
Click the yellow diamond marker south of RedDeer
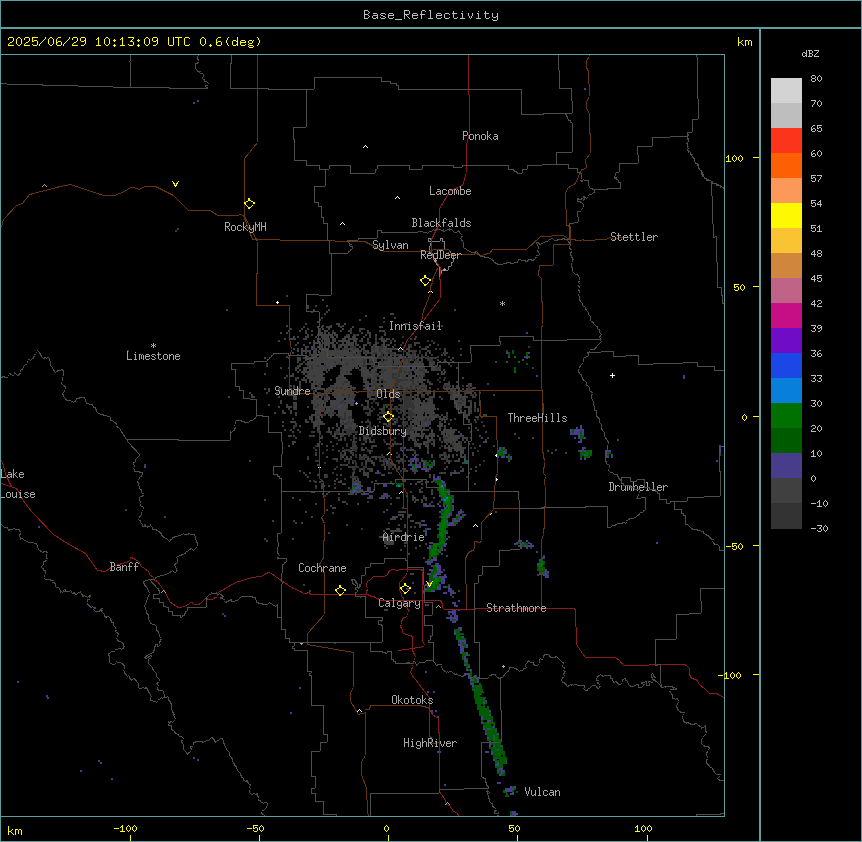point(425,281)
